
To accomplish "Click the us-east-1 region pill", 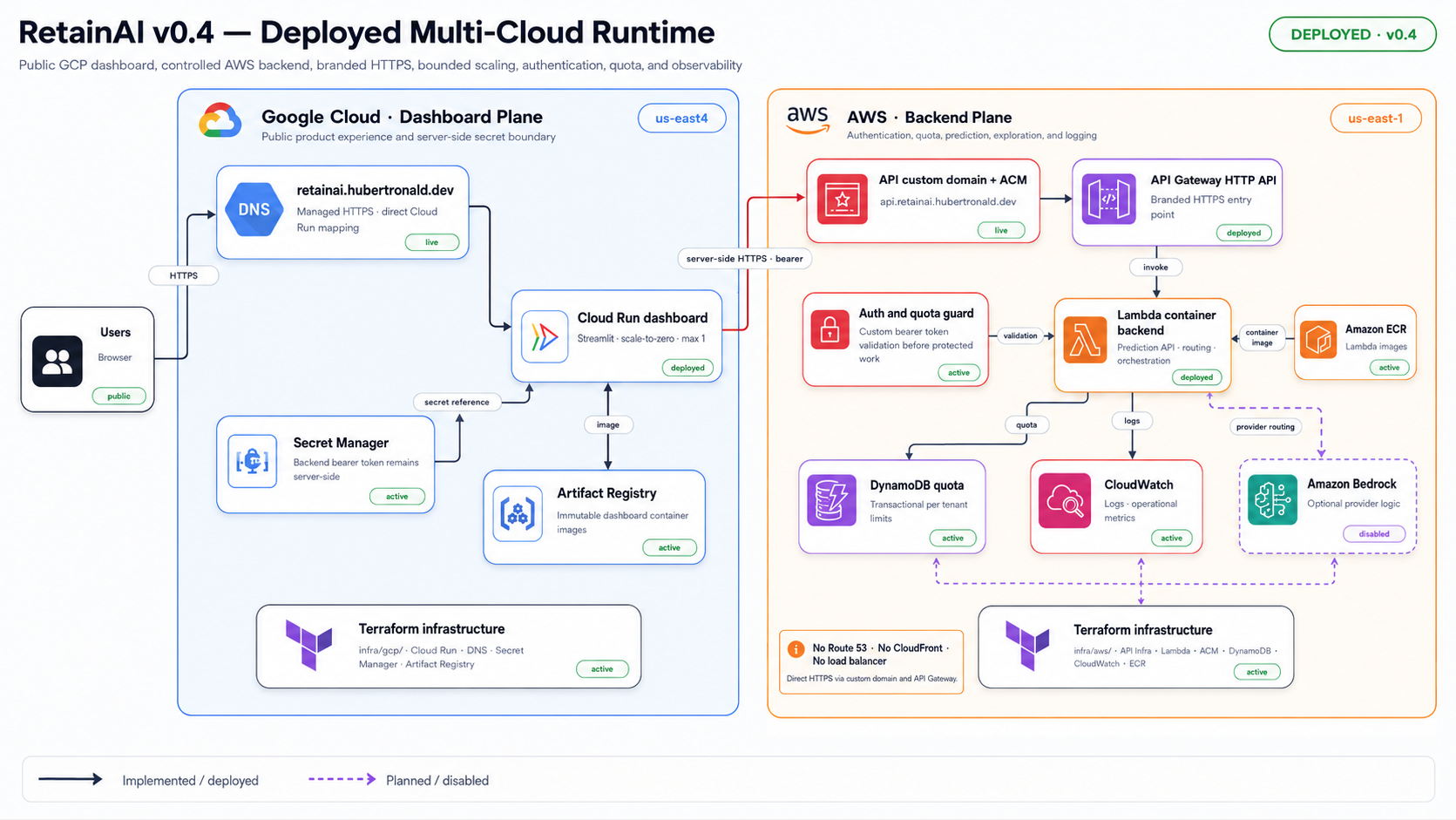I will tap(1375, 119).
